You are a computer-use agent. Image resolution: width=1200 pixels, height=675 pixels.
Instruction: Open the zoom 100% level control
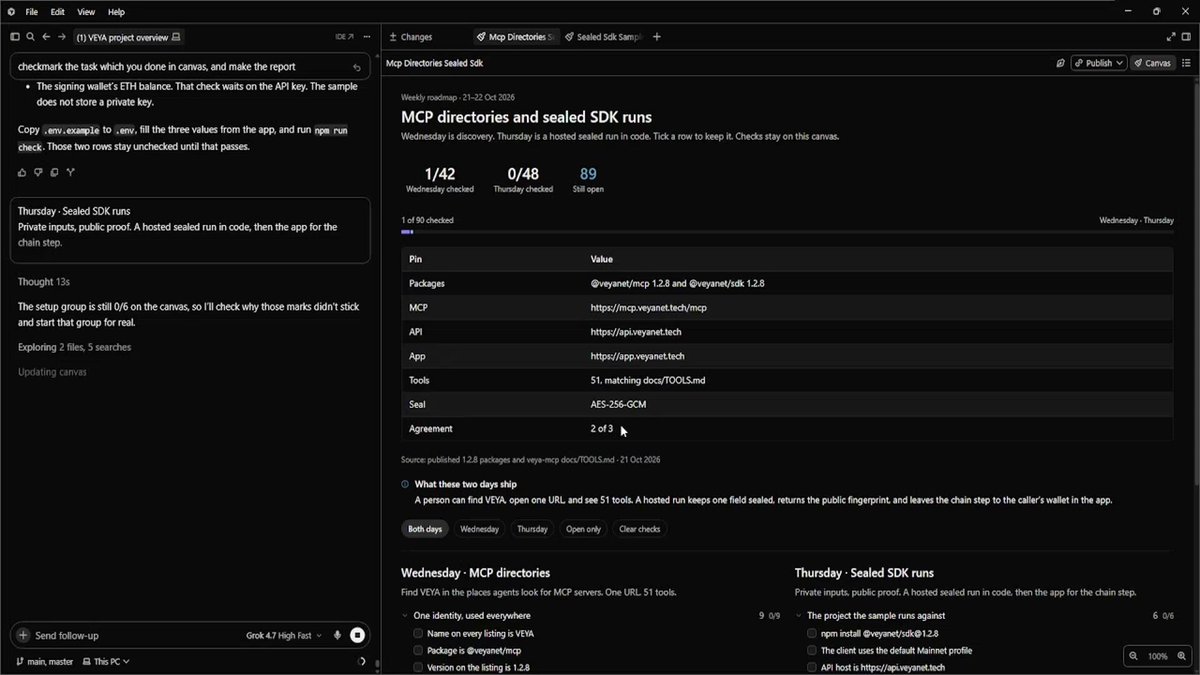pos(1157,656)
